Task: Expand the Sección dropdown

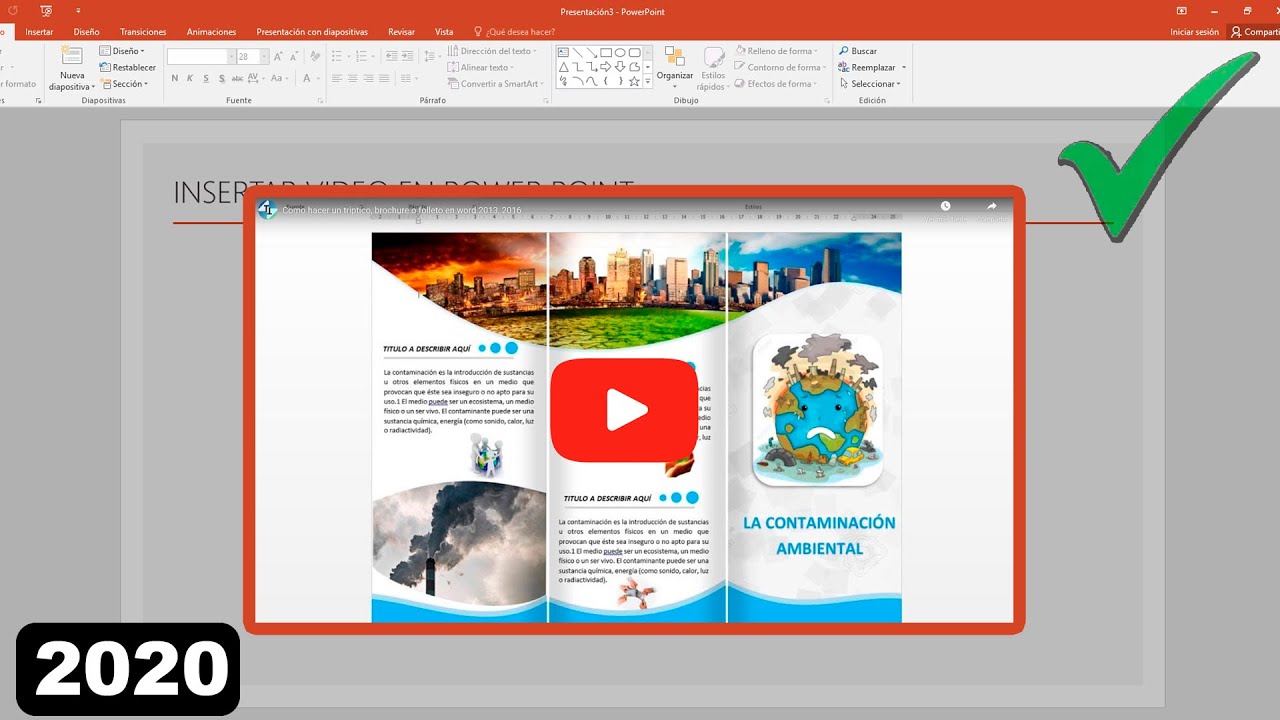Action: click(124, 84)
